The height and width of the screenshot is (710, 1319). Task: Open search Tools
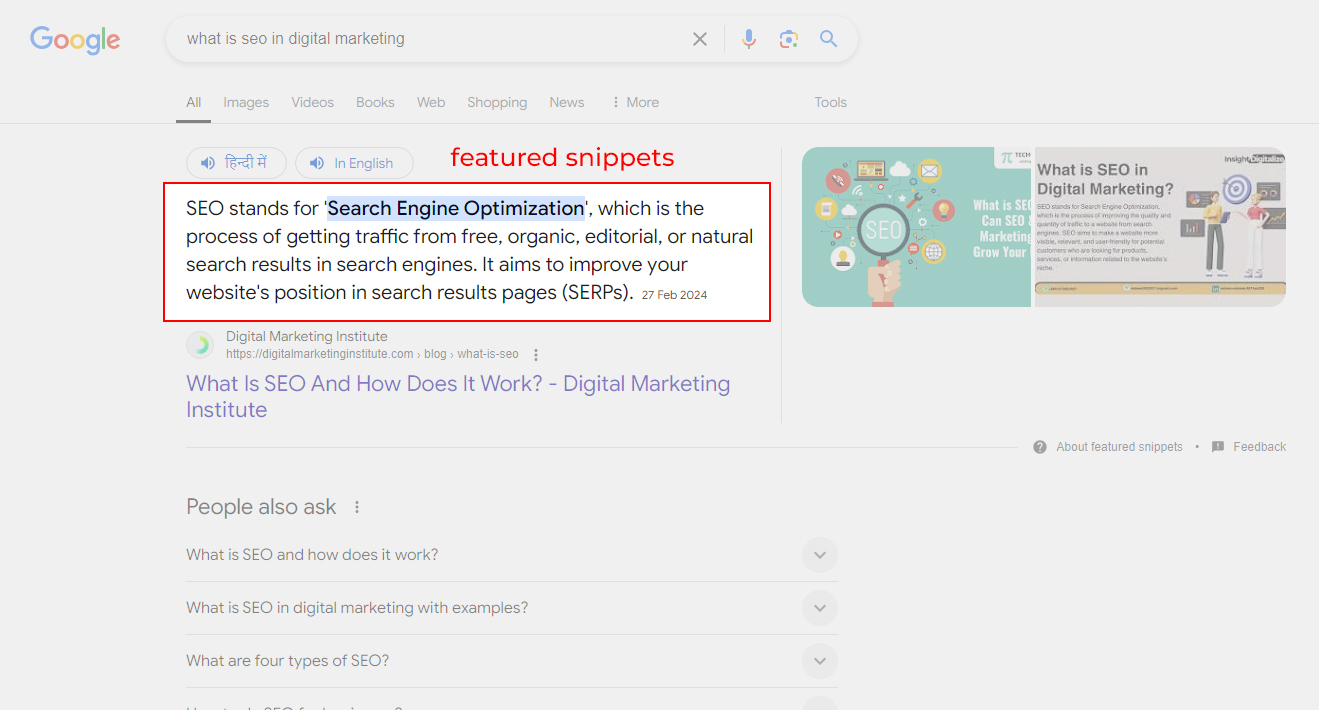click(x=830, y=101)
